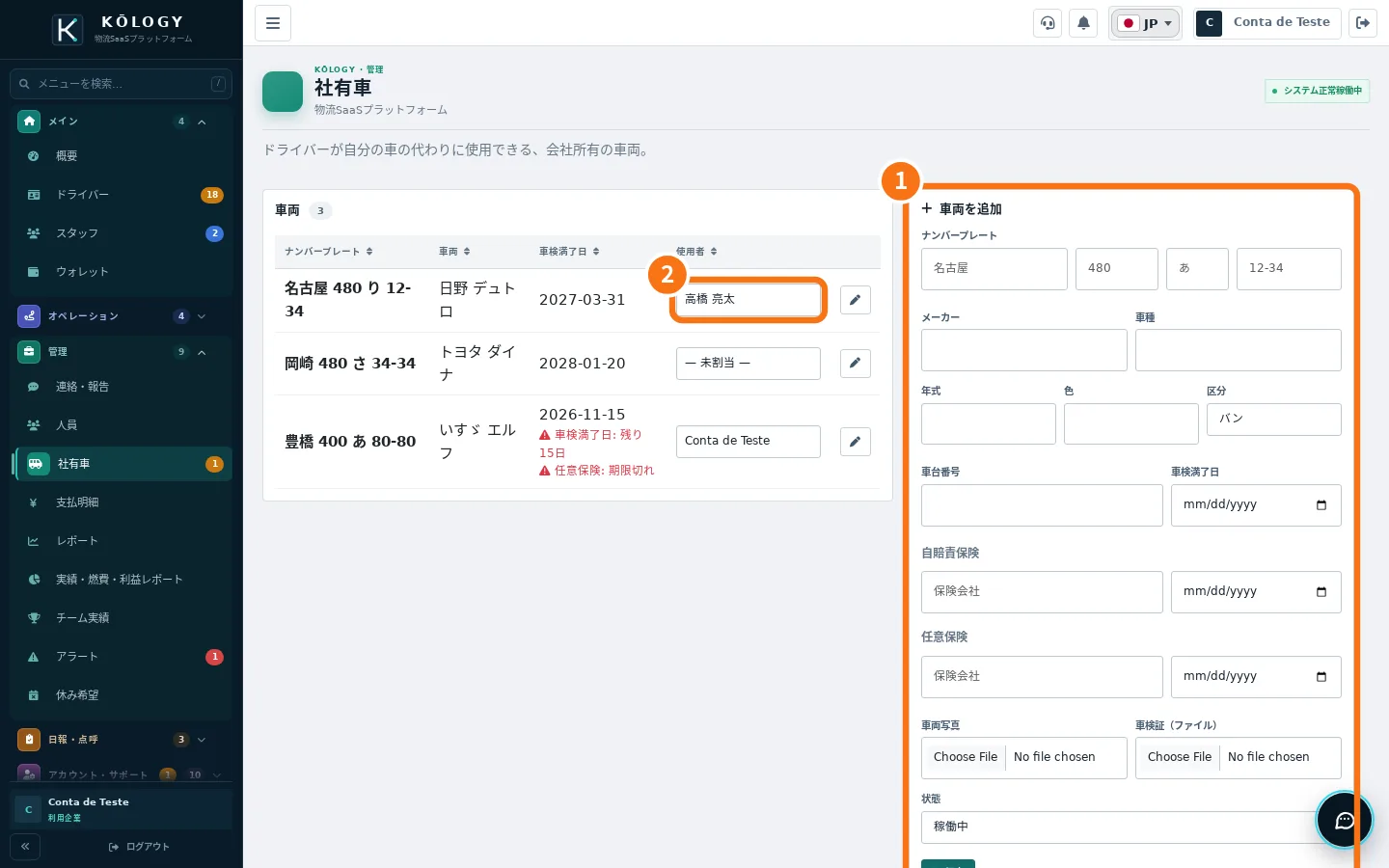The image size is (1389, 868).
Task: Open the ウォレット menu item
Action: 121,272
